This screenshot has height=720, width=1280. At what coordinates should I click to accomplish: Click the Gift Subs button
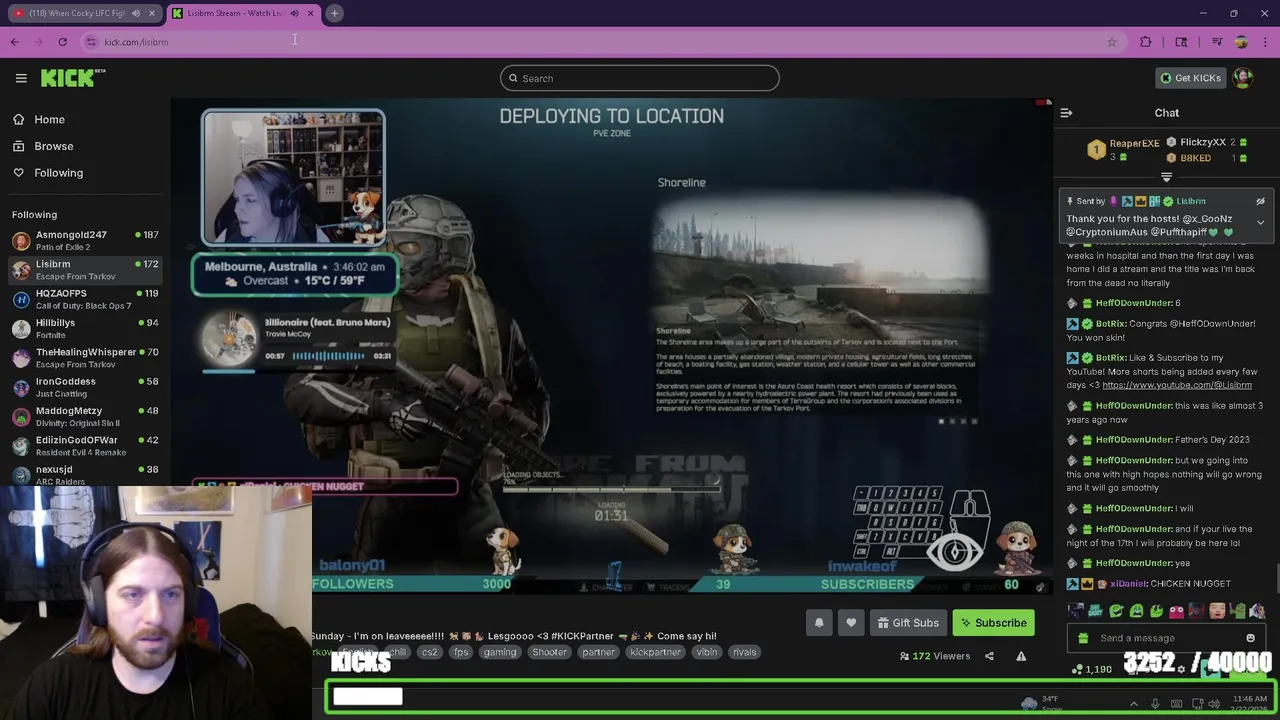[x=908, y=623]
